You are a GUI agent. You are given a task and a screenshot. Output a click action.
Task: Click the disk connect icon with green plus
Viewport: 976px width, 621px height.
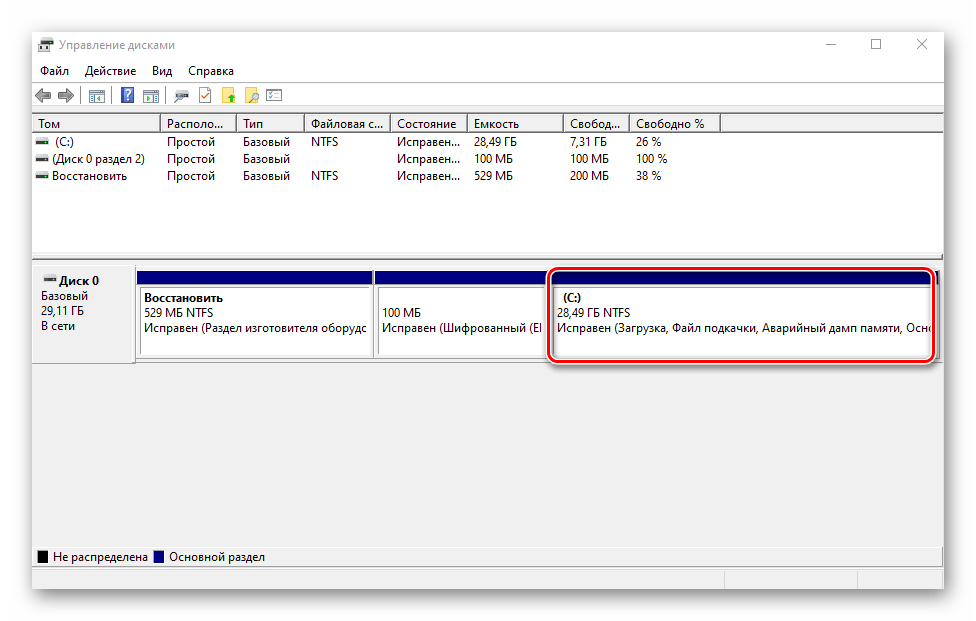tap(181, 96)
